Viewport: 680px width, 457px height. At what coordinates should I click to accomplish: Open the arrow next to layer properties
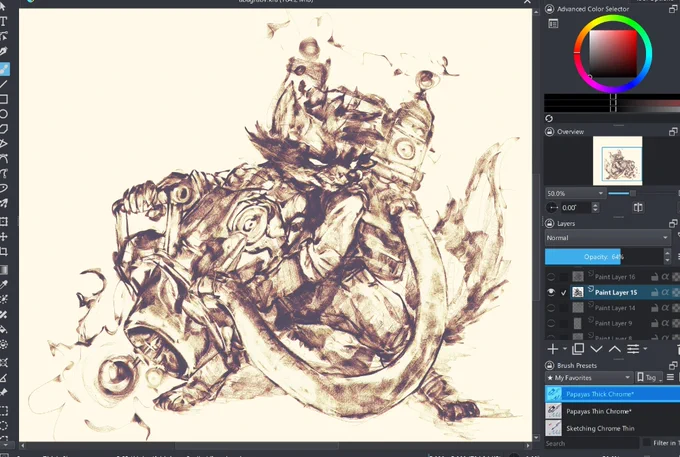pyautogui.click(x=645, y=349)
